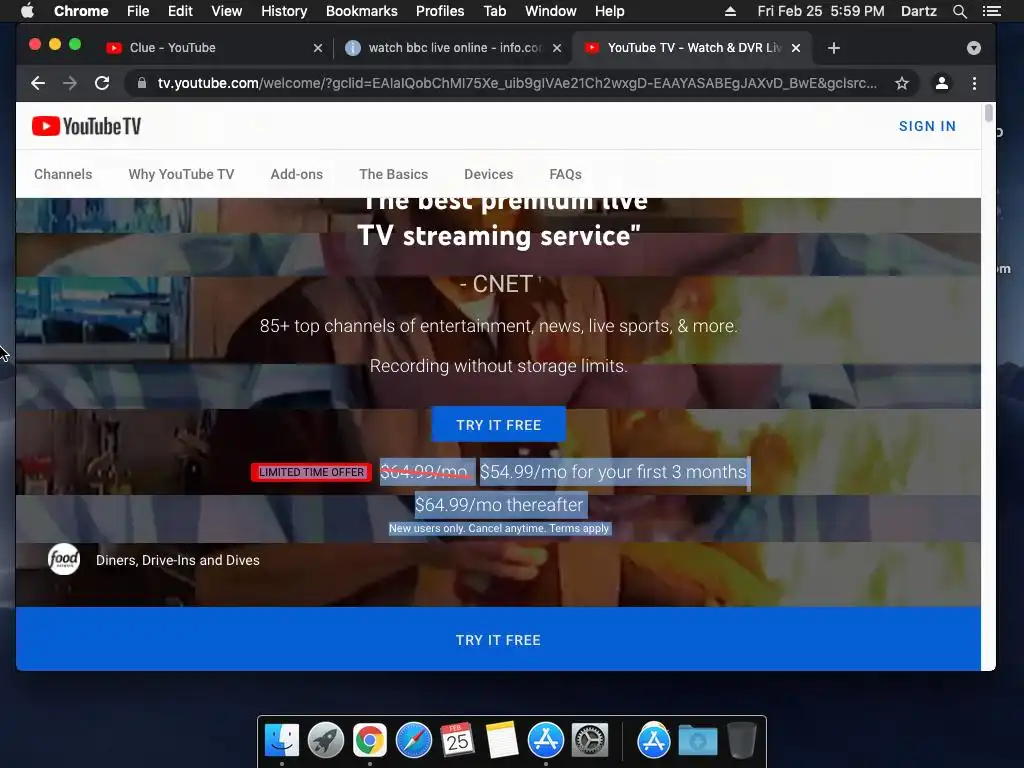Open FAQs section
Viewport: 1024px width, 768px height.
pyautogui.click(x=566, y=174)
